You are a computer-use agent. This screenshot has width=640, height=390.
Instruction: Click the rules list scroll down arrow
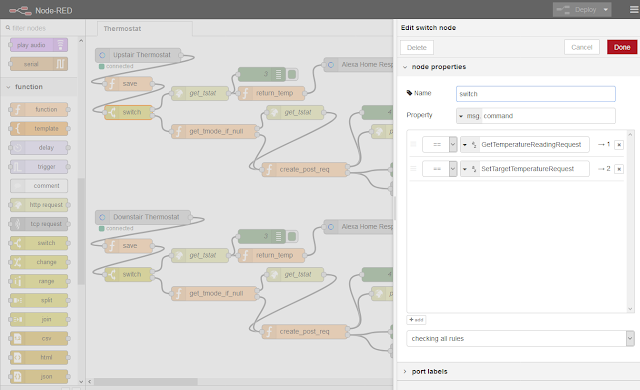click(x=630, y=309)
